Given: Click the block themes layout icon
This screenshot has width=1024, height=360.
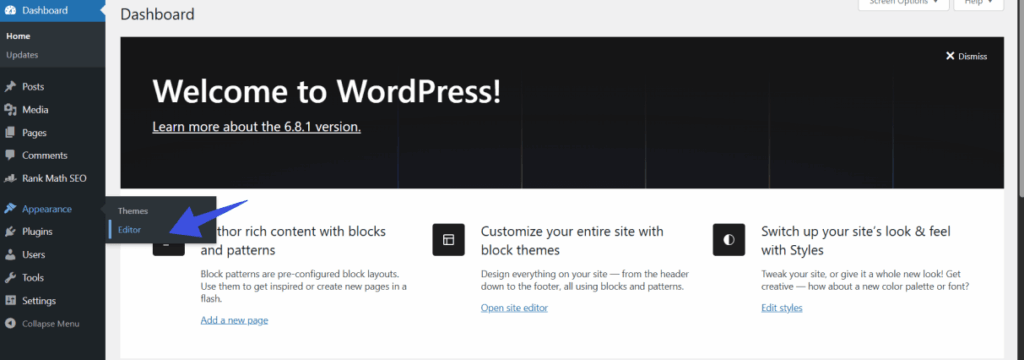Looking at the screenshot, I should click(x=449, y=240).
